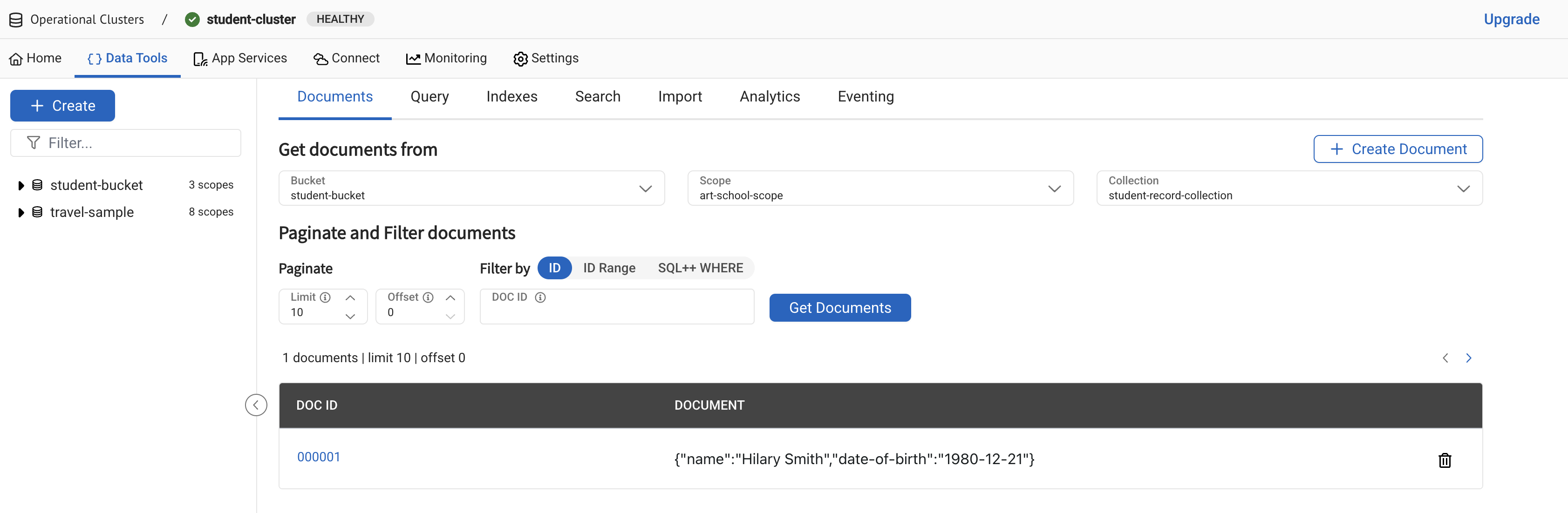Open the Monitoring menu tab
1568x513 pixels.
(x=446, y=58)
